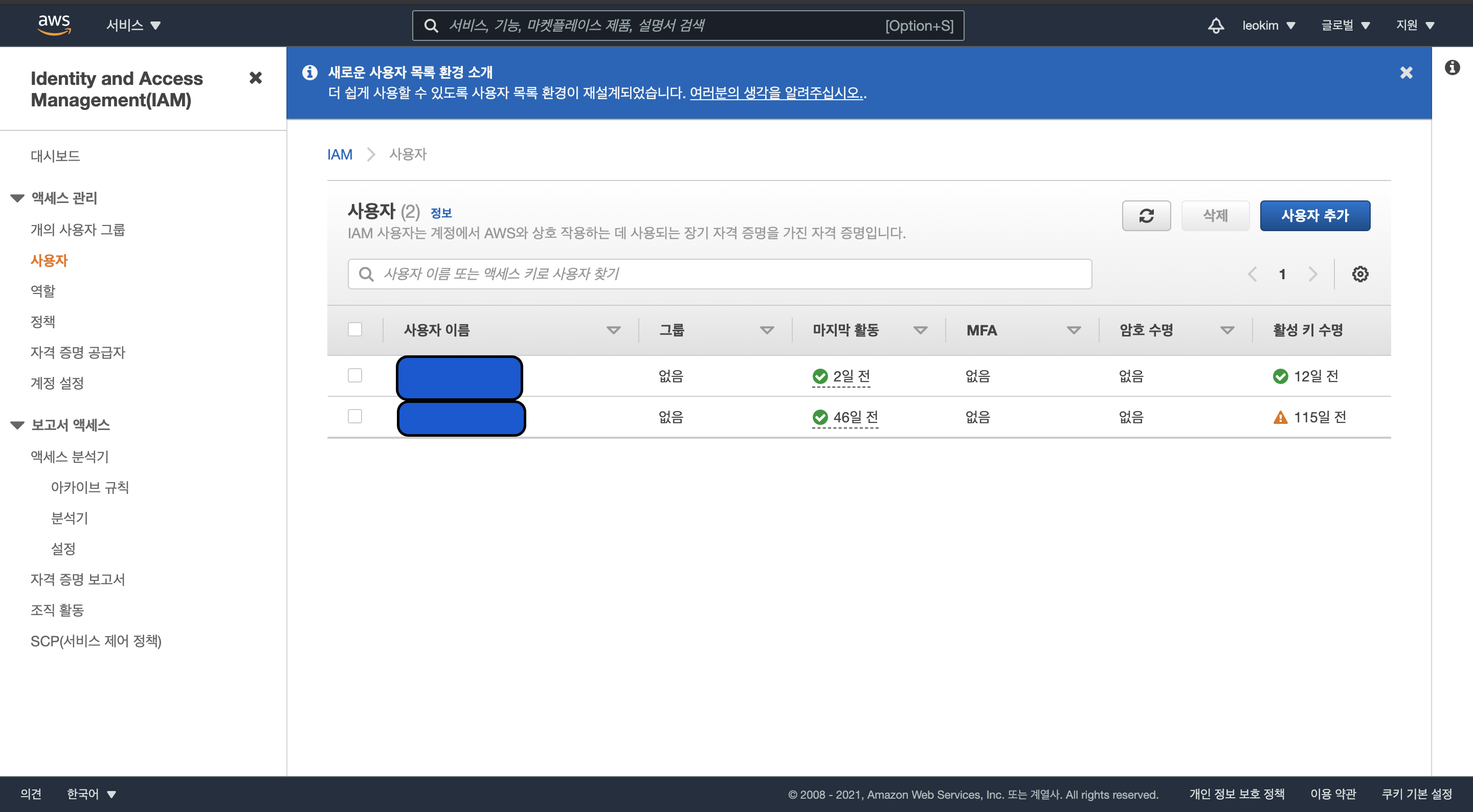
Task: Open the 서비스 services dropdown
Action: pyautogui.click(x=133, y=25)
